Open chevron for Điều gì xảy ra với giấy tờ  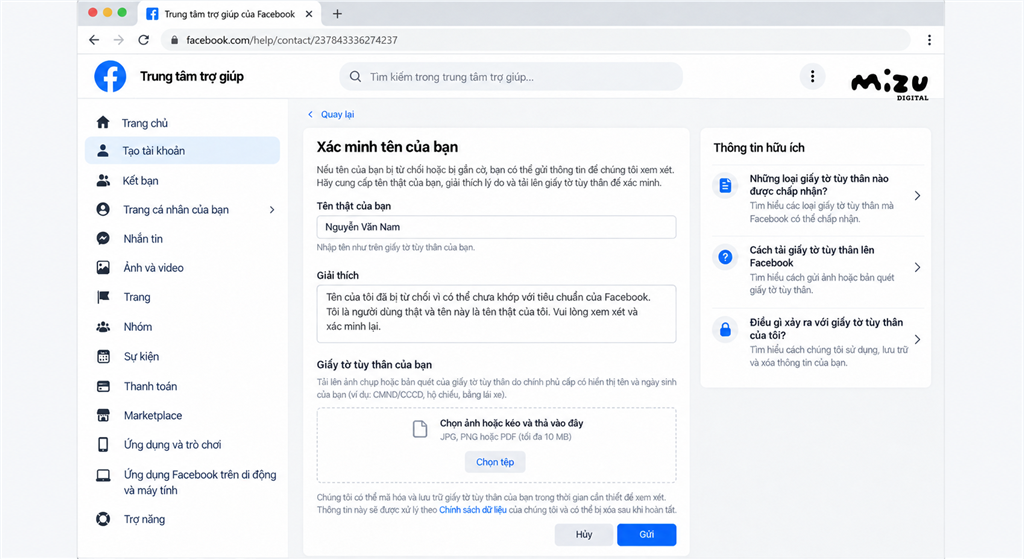(918, 340)
